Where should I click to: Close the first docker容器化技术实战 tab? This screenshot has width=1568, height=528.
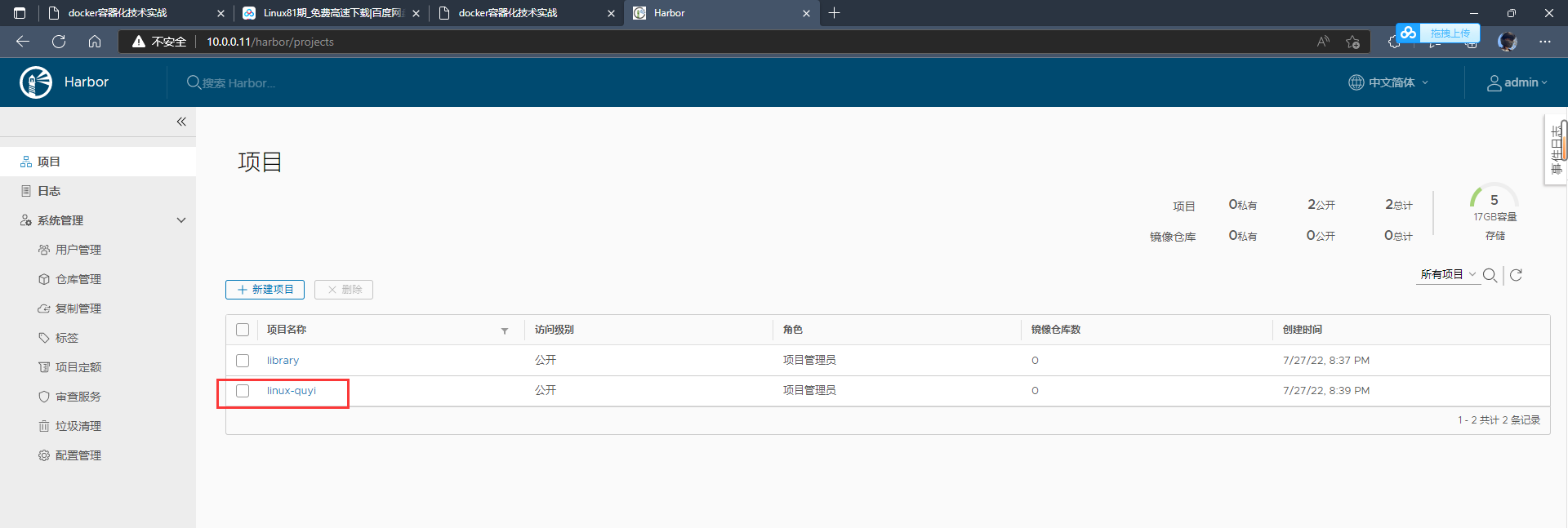pos(220,13)
